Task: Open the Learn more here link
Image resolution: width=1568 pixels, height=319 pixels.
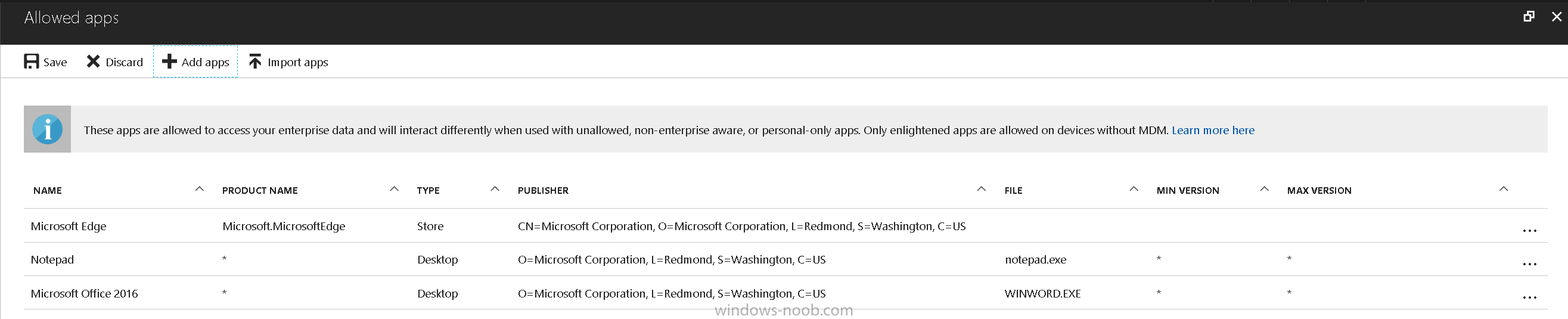Action: 1213,130
